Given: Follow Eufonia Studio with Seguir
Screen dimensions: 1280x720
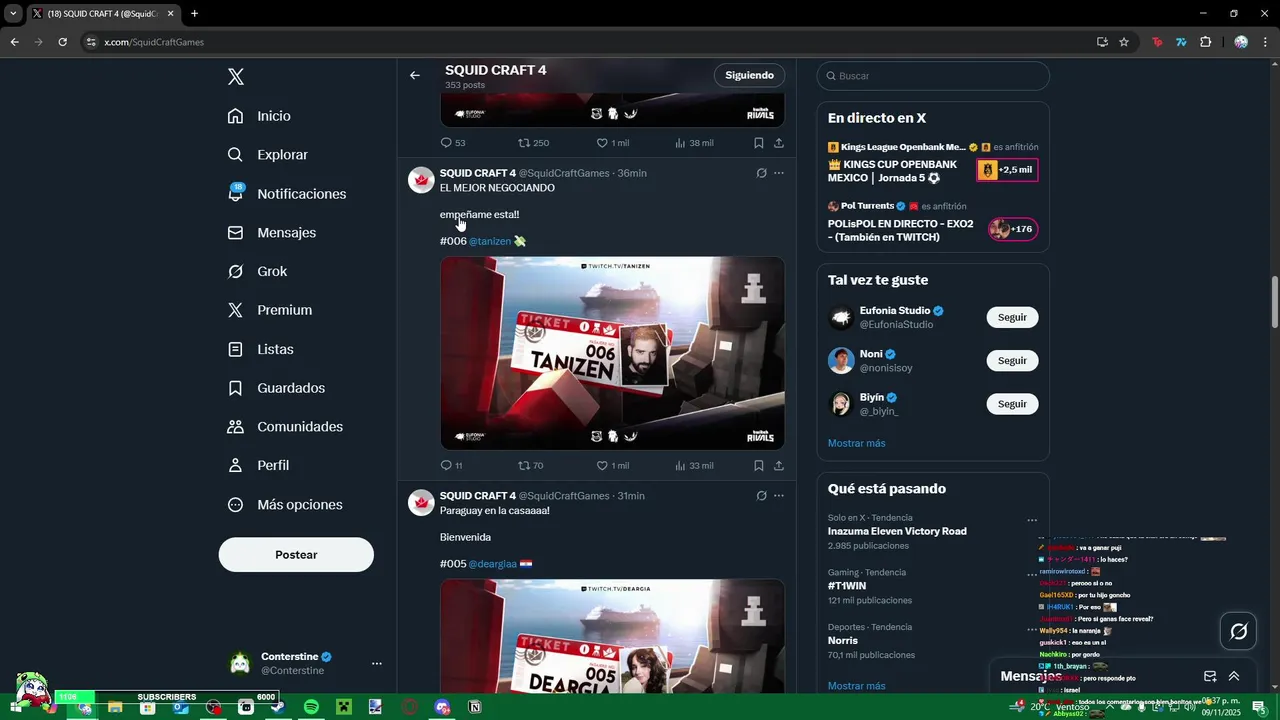Looking at the screenshot, I should point(1012,317).
